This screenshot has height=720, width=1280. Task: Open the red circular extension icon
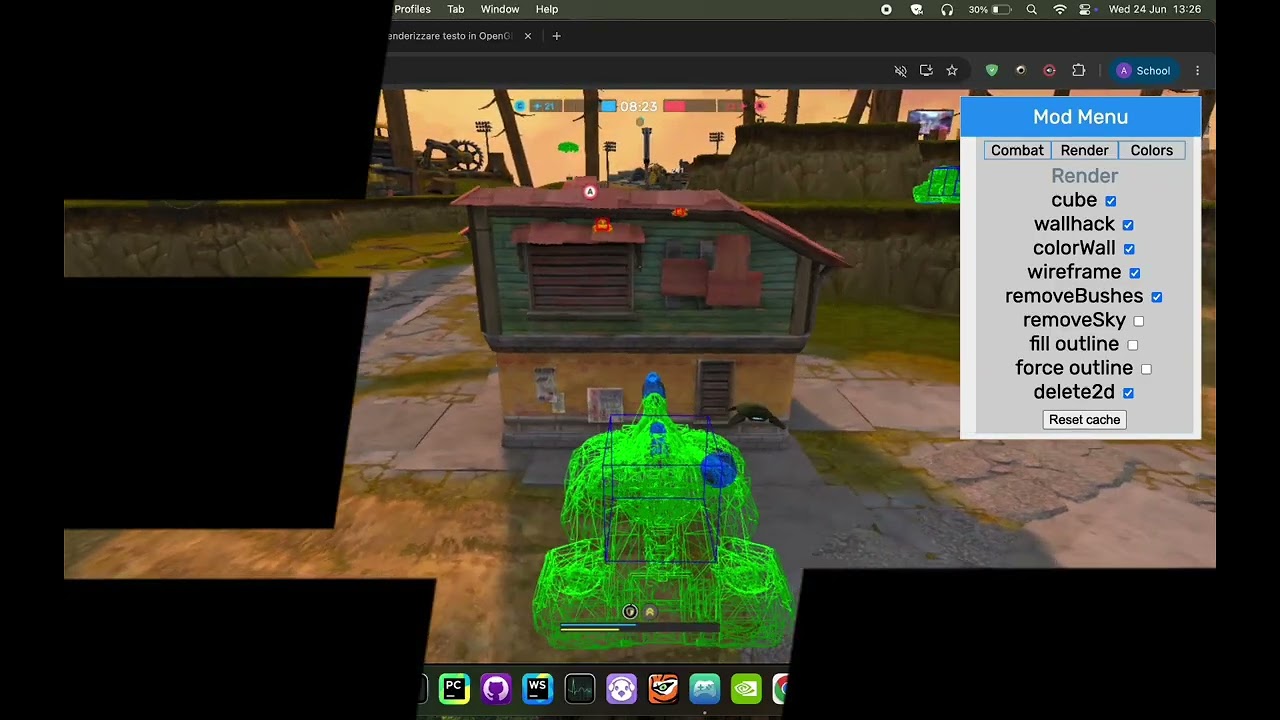coord(1049,71)
